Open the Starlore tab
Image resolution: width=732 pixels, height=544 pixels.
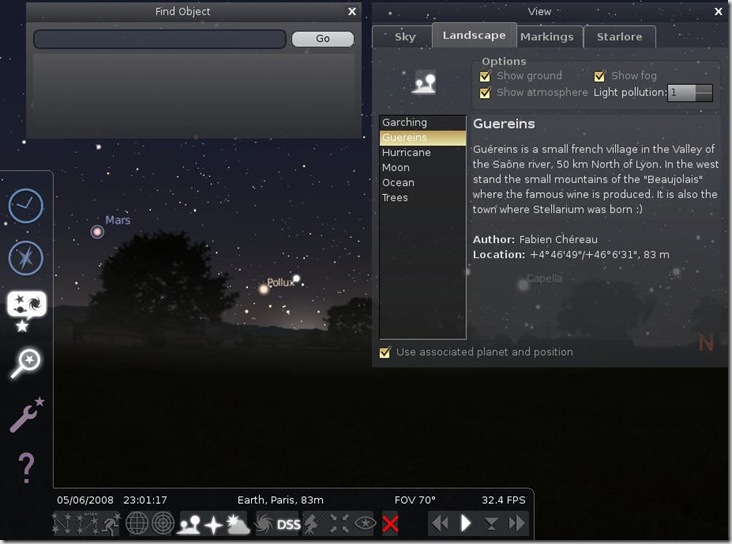tap(620, 37)
